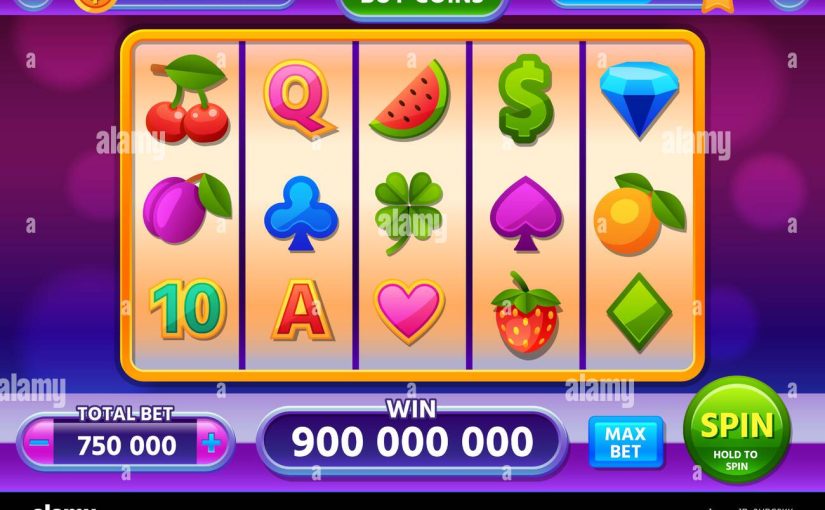This screenshot has height=510, width=825.
Task: Decrease total bet with minus button
Action: (39, 443)
